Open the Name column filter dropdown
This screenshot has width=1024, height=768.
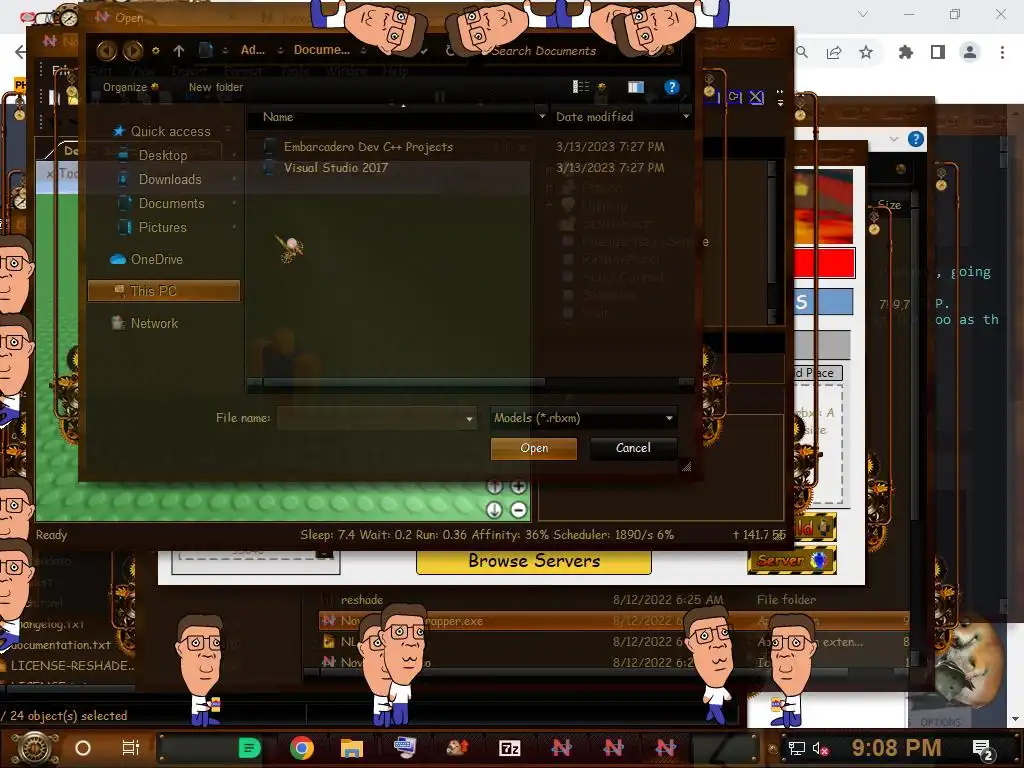click(541, 117)
